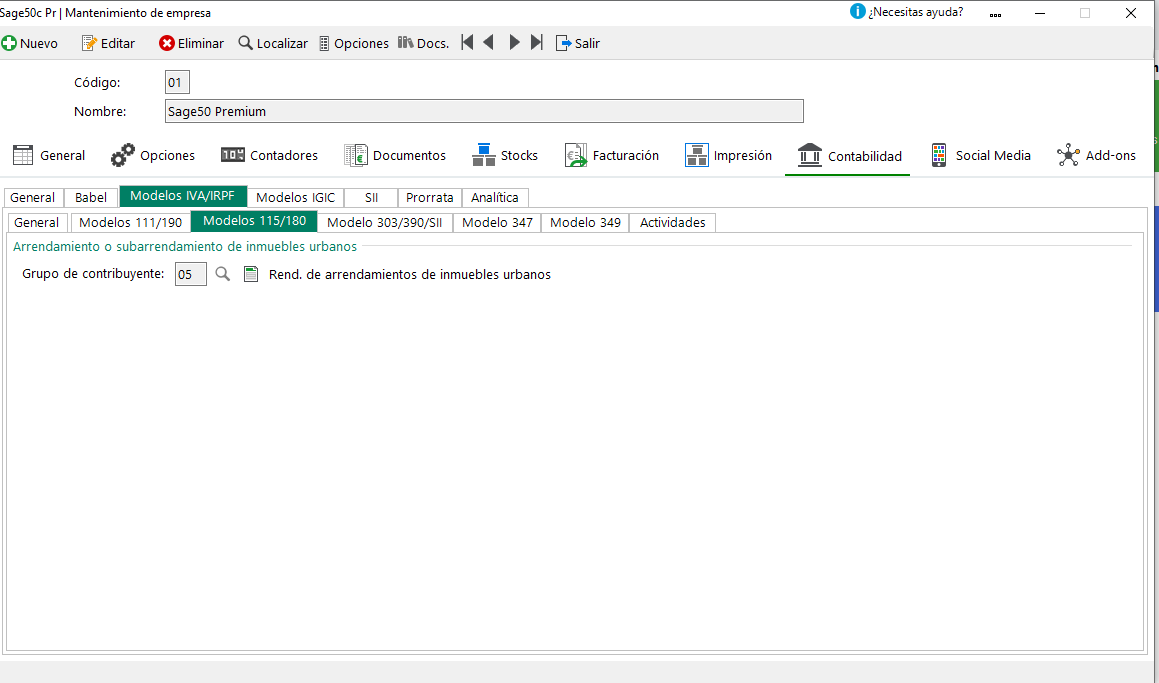The image size is (1159, 683).
Task: Click the Nombre field Sage50 Premium
Action: (484, 111)
